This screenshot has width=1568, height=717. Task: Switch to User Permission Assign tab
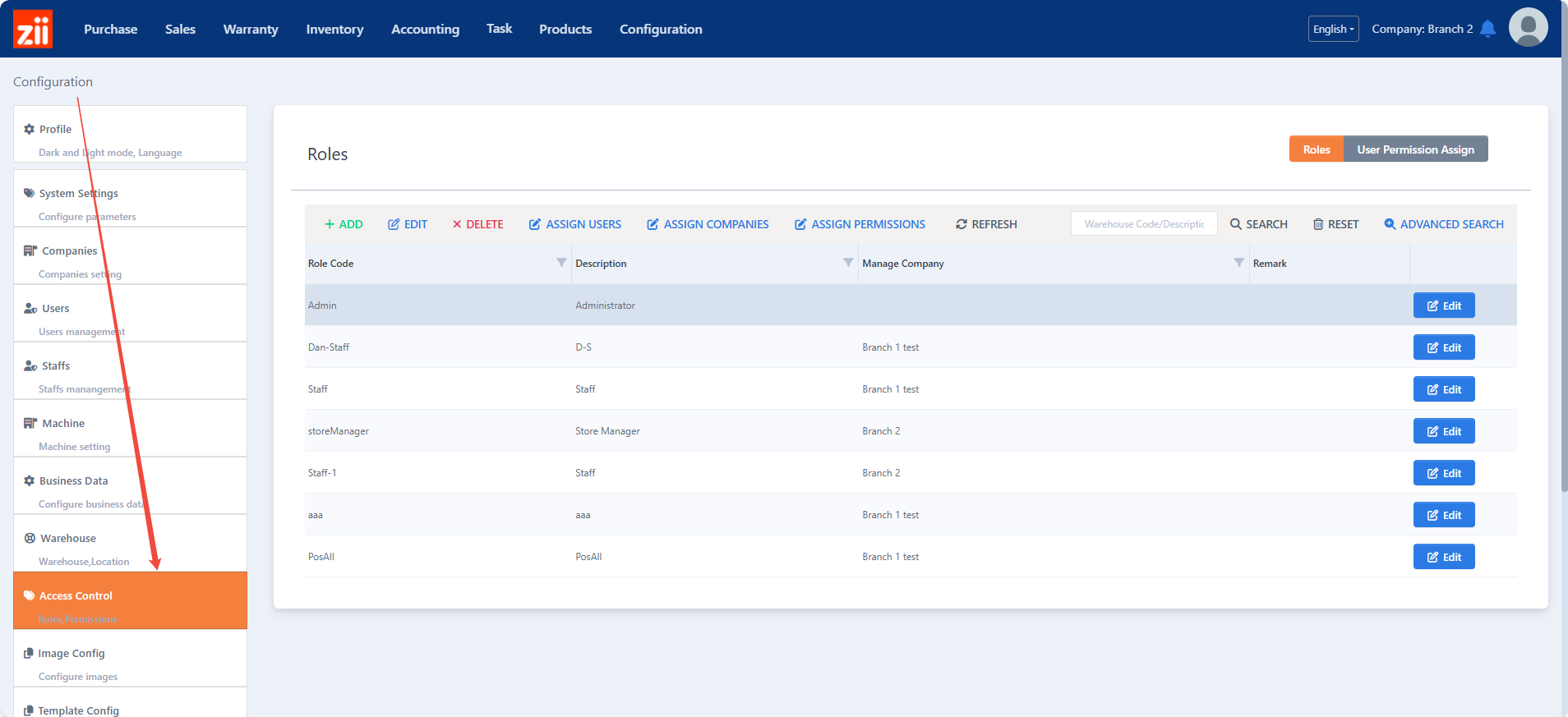click(x=1415, y=149)
